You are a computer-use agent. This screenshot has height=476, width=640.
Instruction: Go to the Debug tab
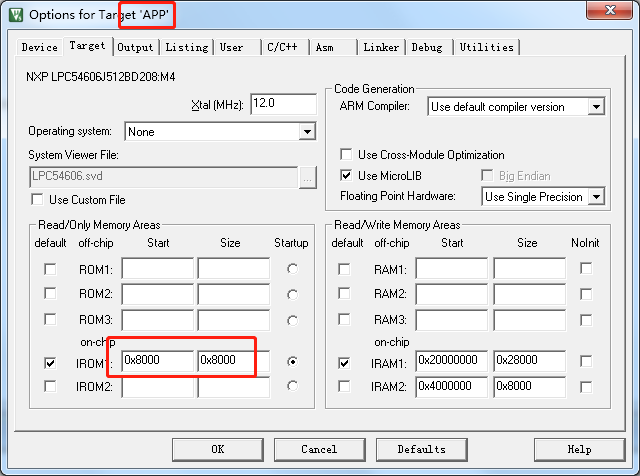429,47
